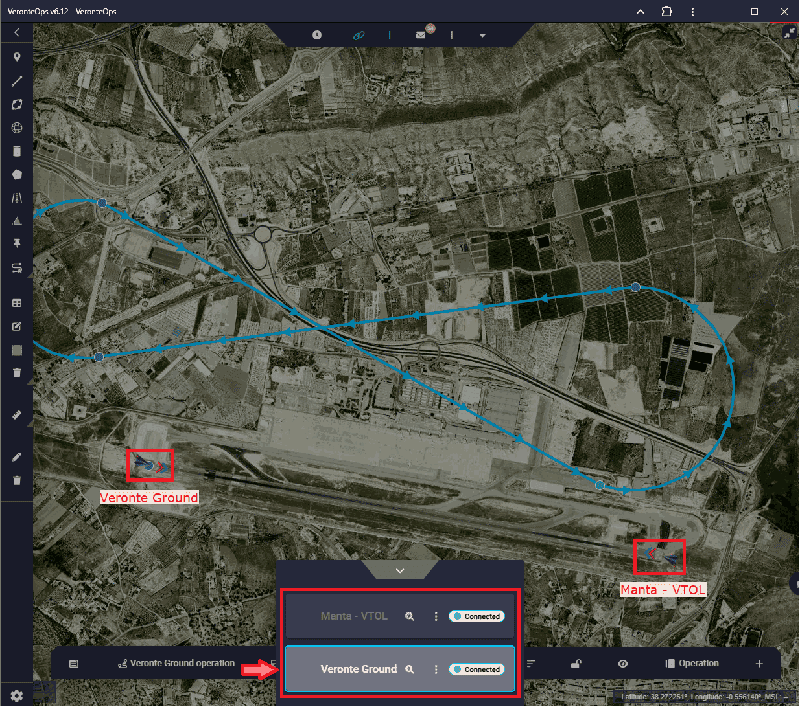799x706 pixels.
Task: Select the globe sphere tool
Action: (17, 127)
